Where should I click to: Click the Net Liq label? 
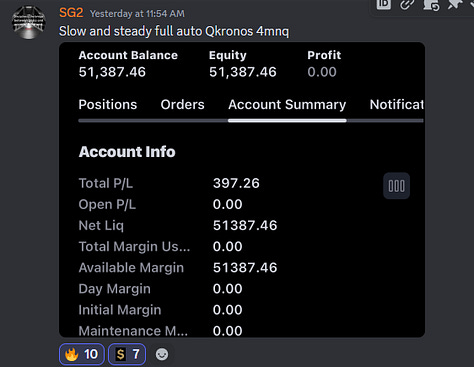101,226
